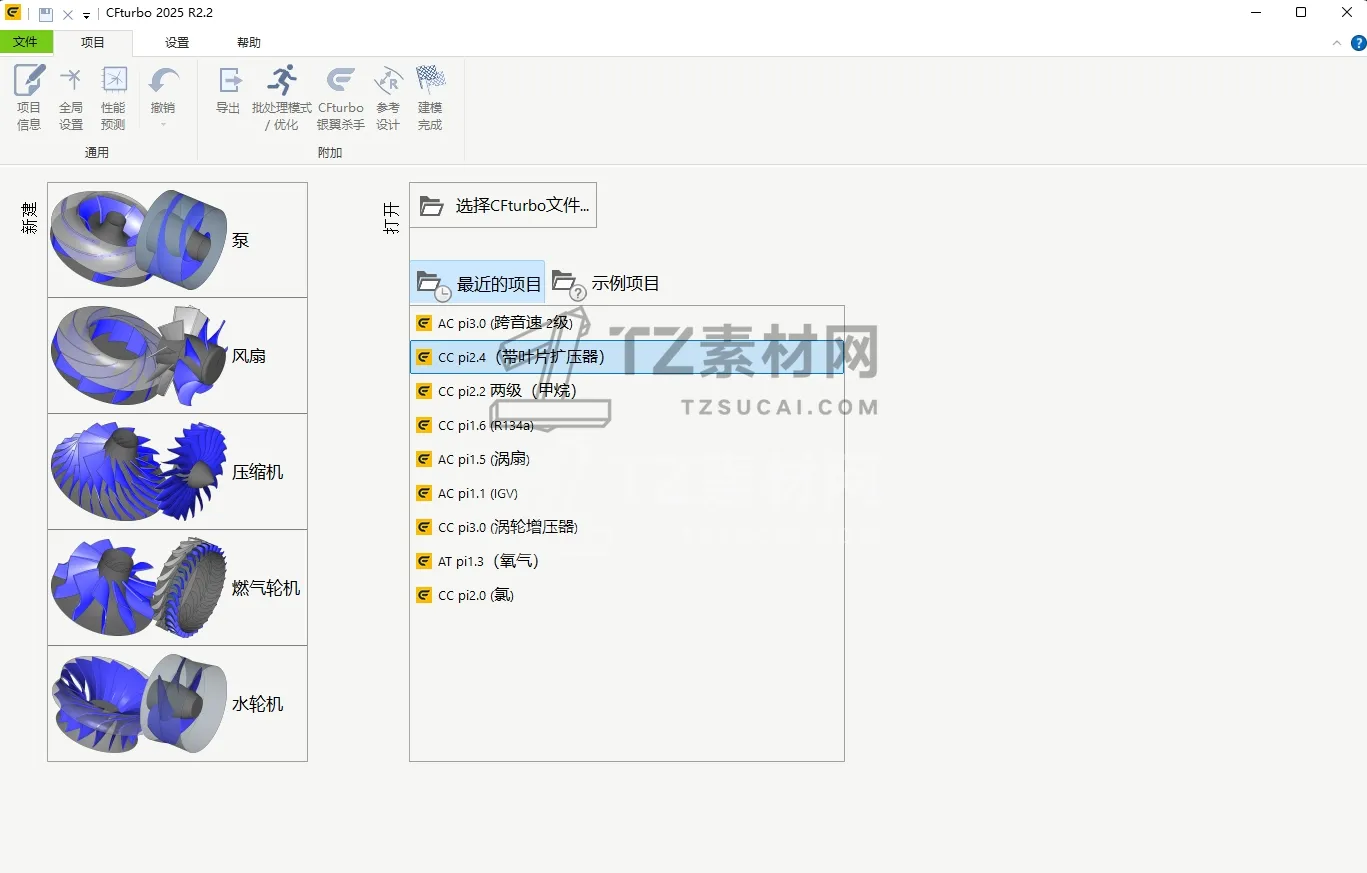Create a new 水轮机 water turbine design
Image resolution: width=1367 pixels, height=873 pixels.
[x=178, y=703]
